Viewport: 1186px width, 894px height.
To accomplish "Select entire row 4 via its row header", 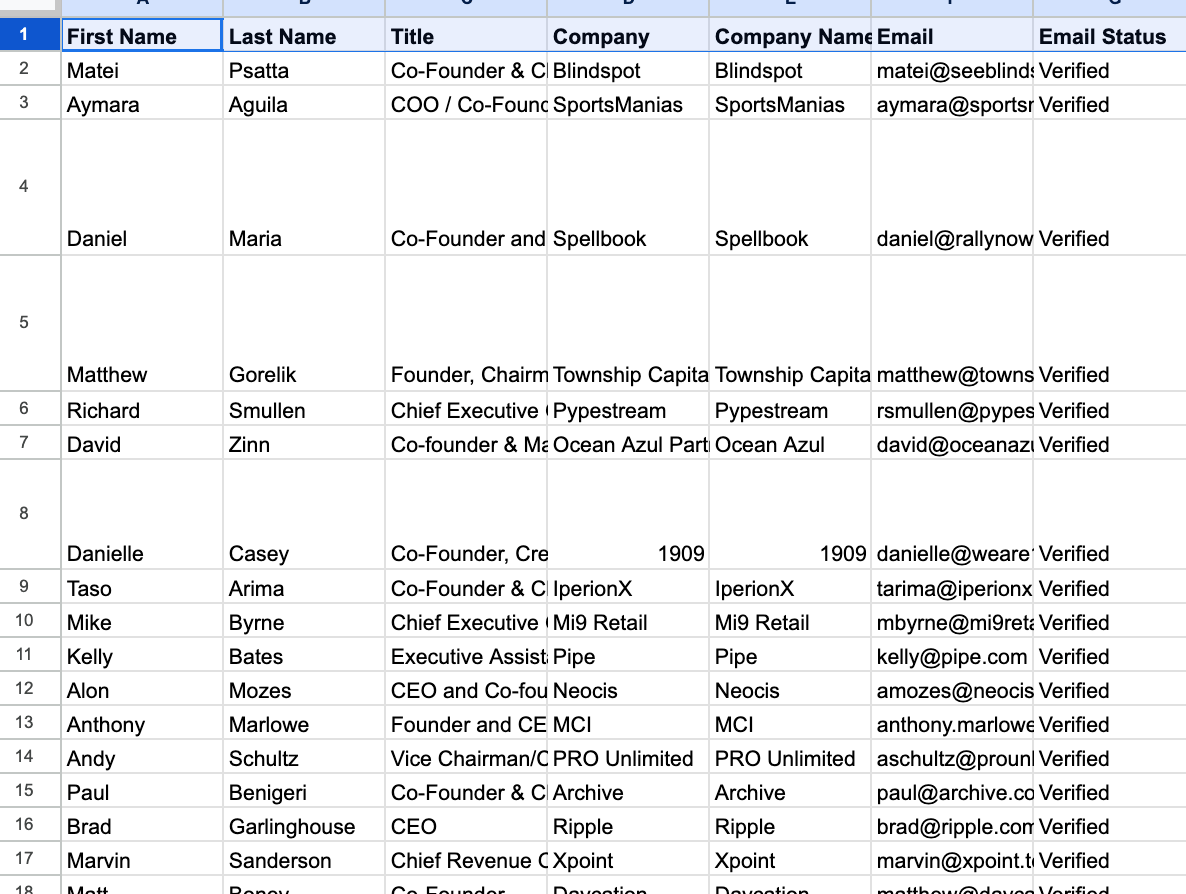I will pos(30,187).
